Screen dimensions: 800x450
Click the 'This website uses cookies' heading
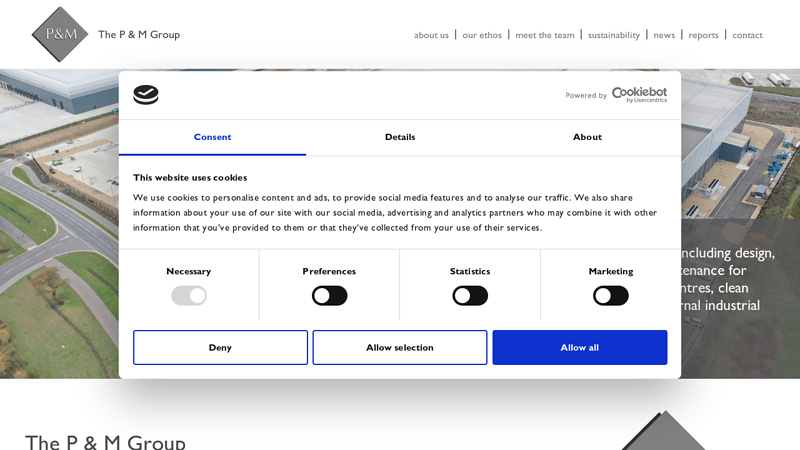[x=190, y=178]
